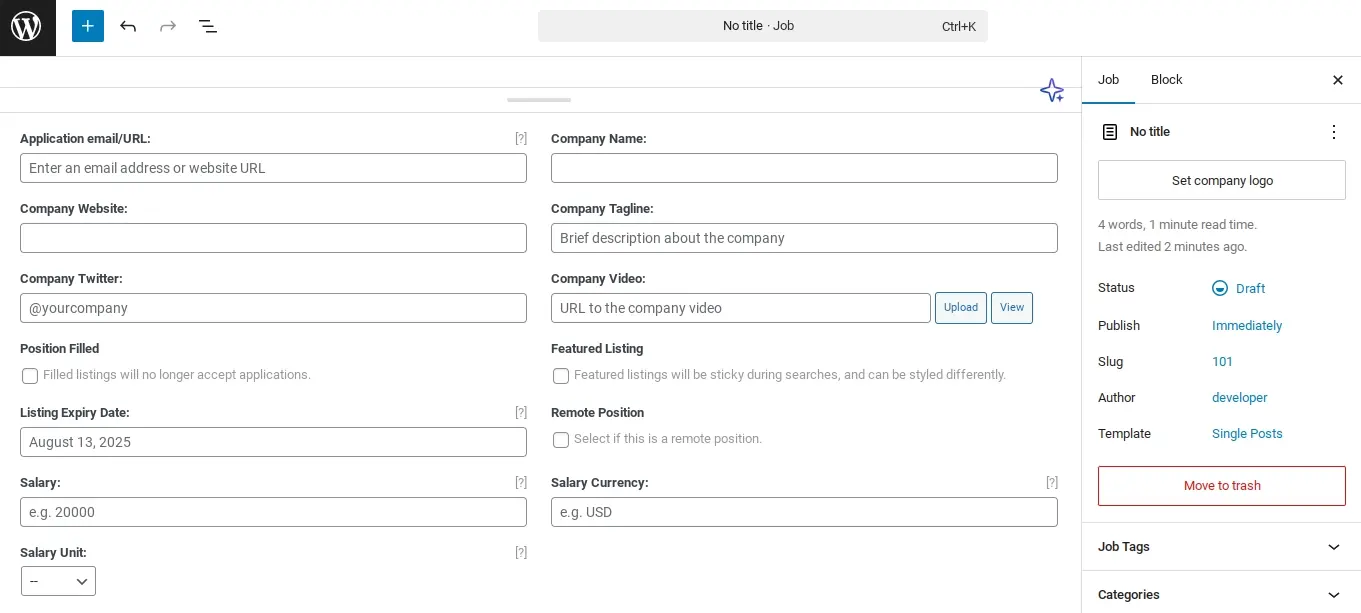
Task: Click the Move to trash button
Action: coord(1222,486)
